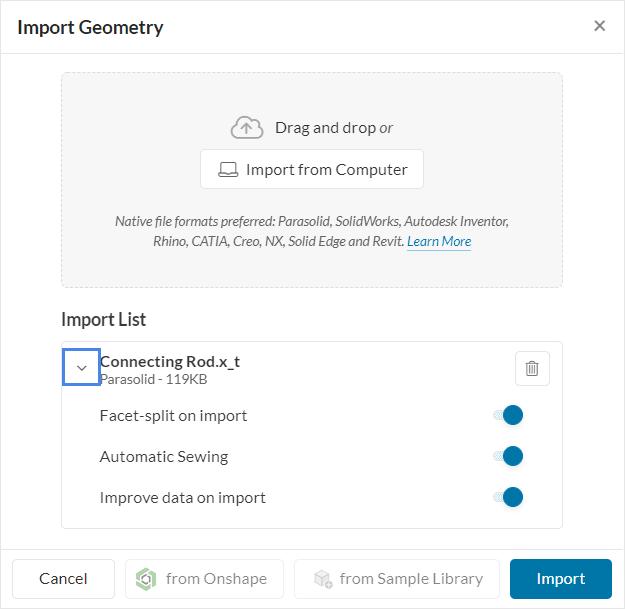The image size is (625, 609).
Task: Confirm with the blue Import button
Action: [x=560, y=579]
